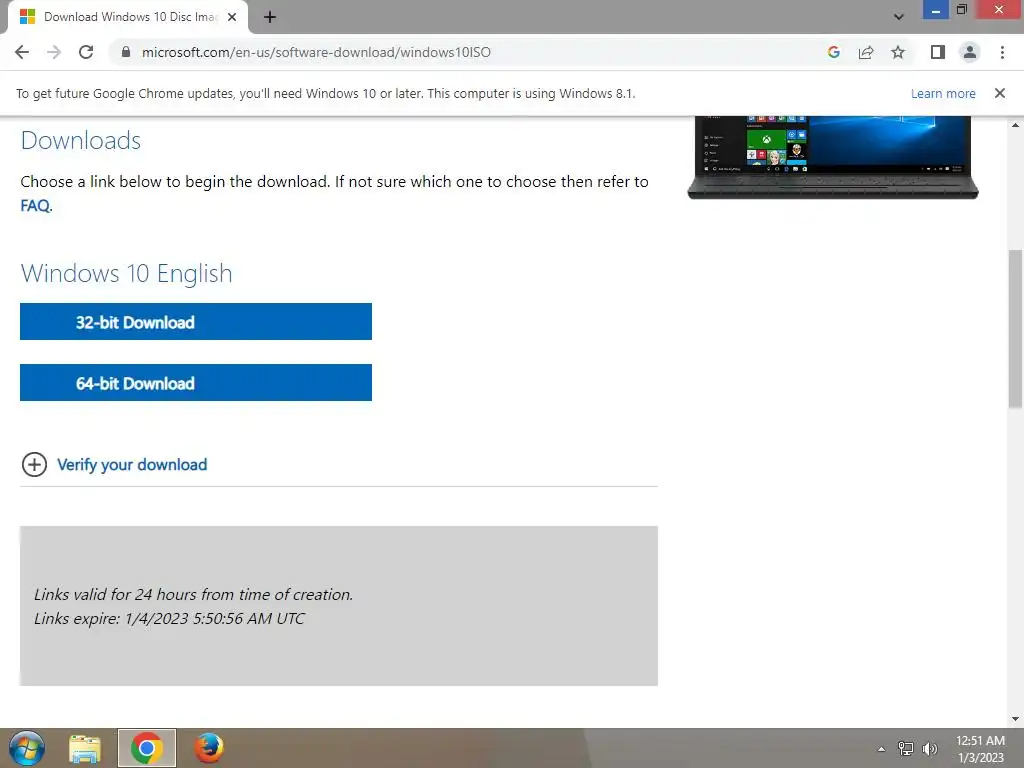The width and height of the screenshot is (1024, 768).
Task: Click the Chrome taskbar icon
Action: click(x=147, y=748)
